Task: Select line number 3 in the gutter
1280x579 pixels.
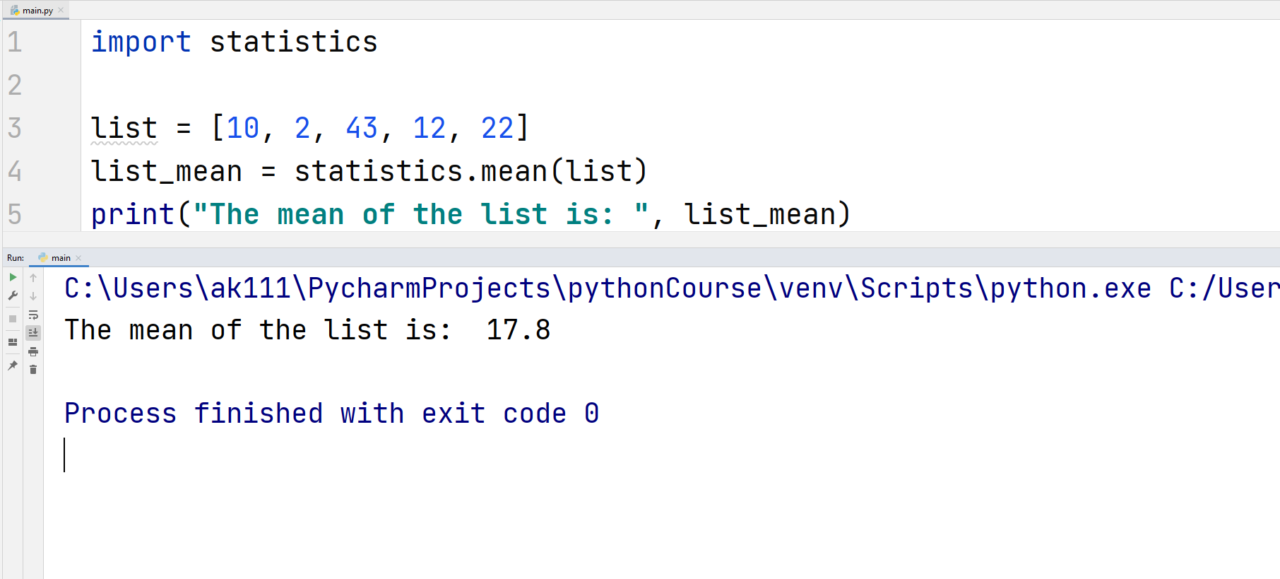Action: pos(14,127)
